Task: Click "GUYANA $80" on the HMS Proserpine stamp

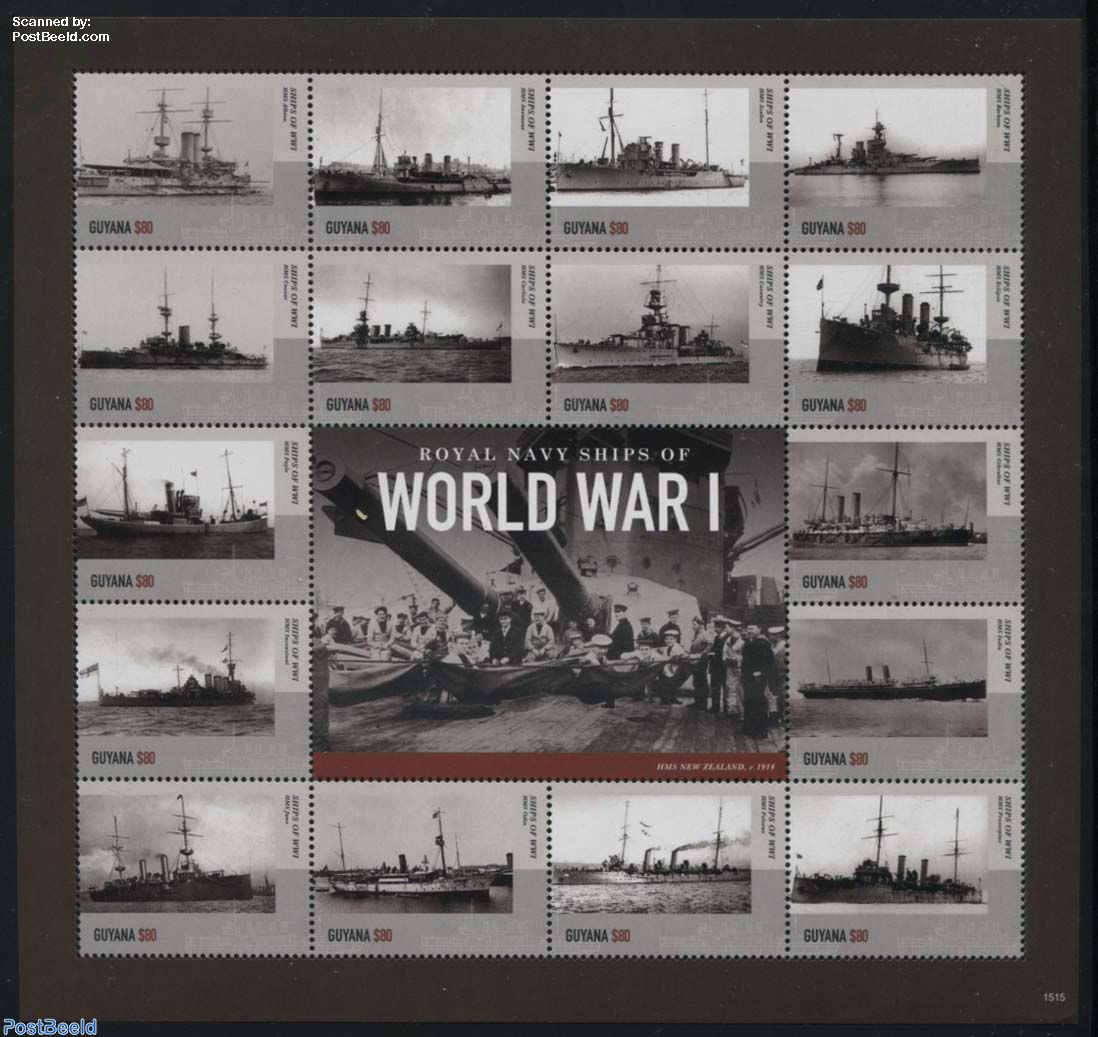Action: point(835,936)
